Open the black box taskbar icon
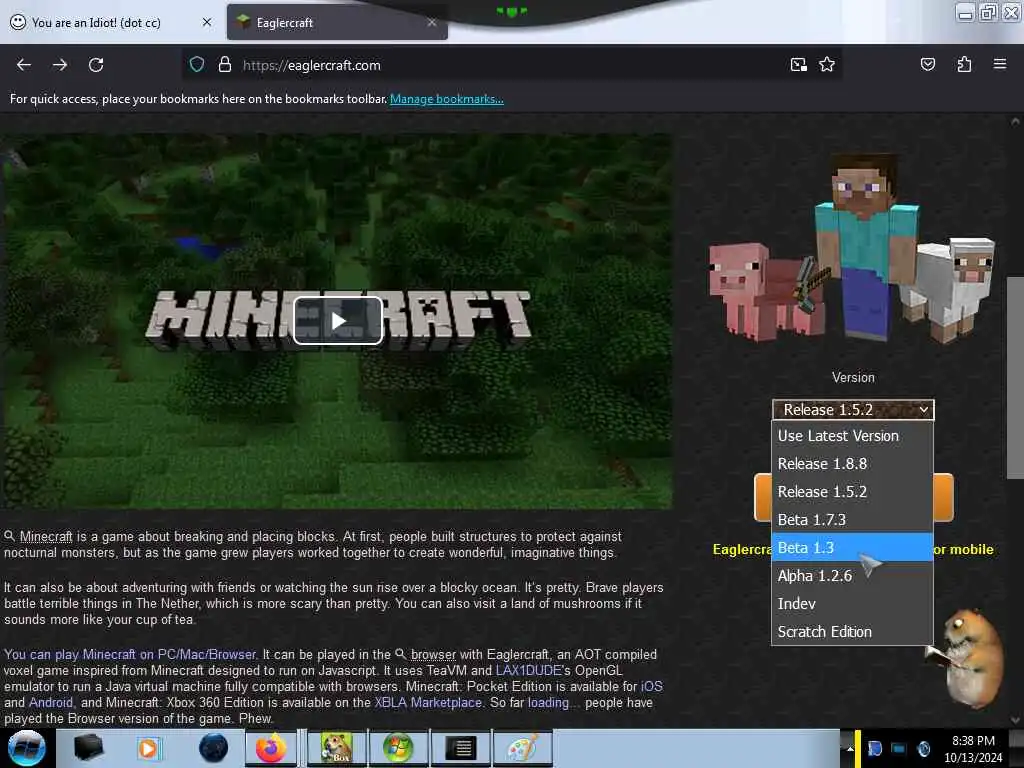 pos(88,748)
